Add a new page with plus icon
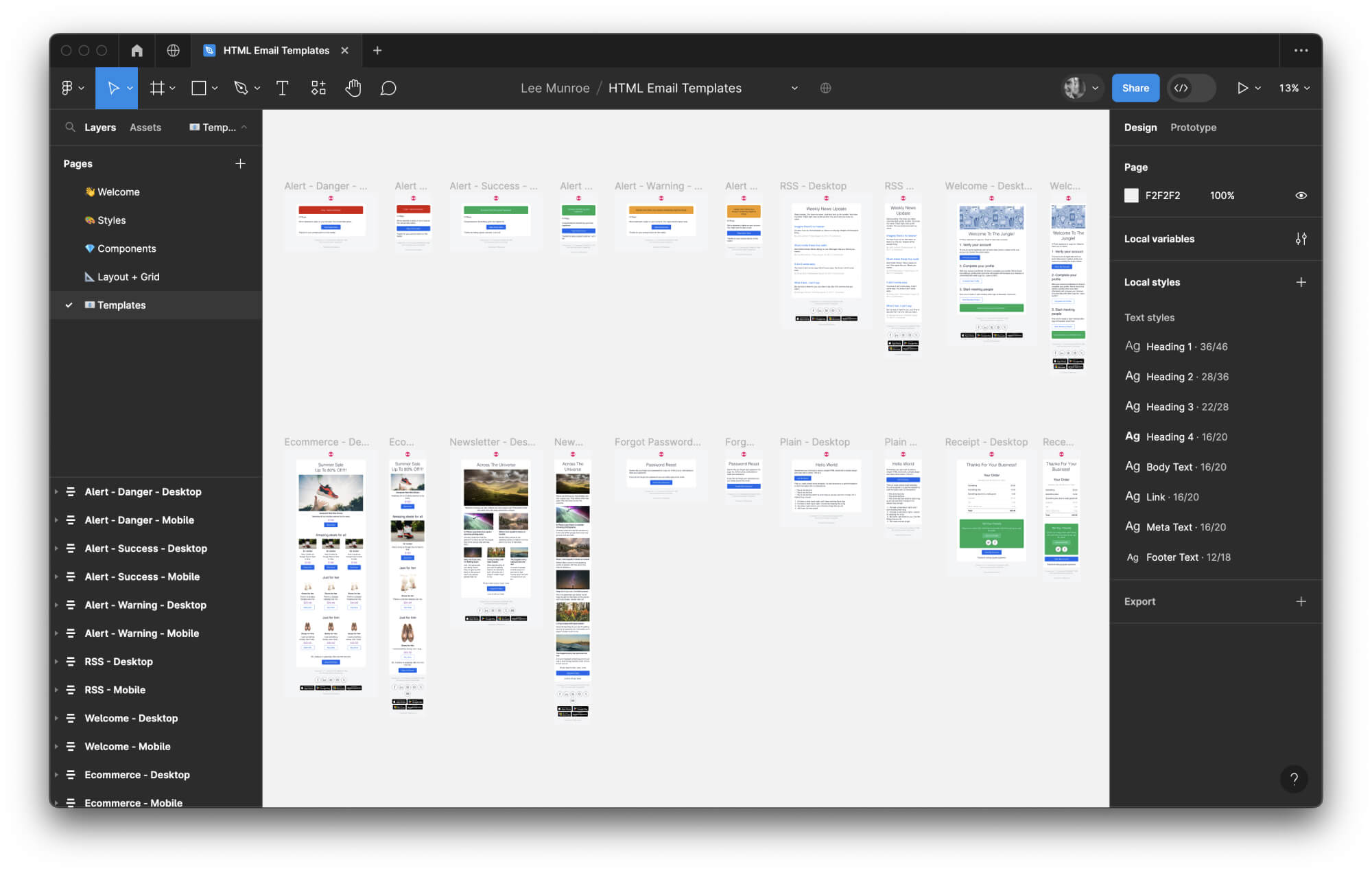Viewport: 1372px width, 873px height. (x=240, y=163)
